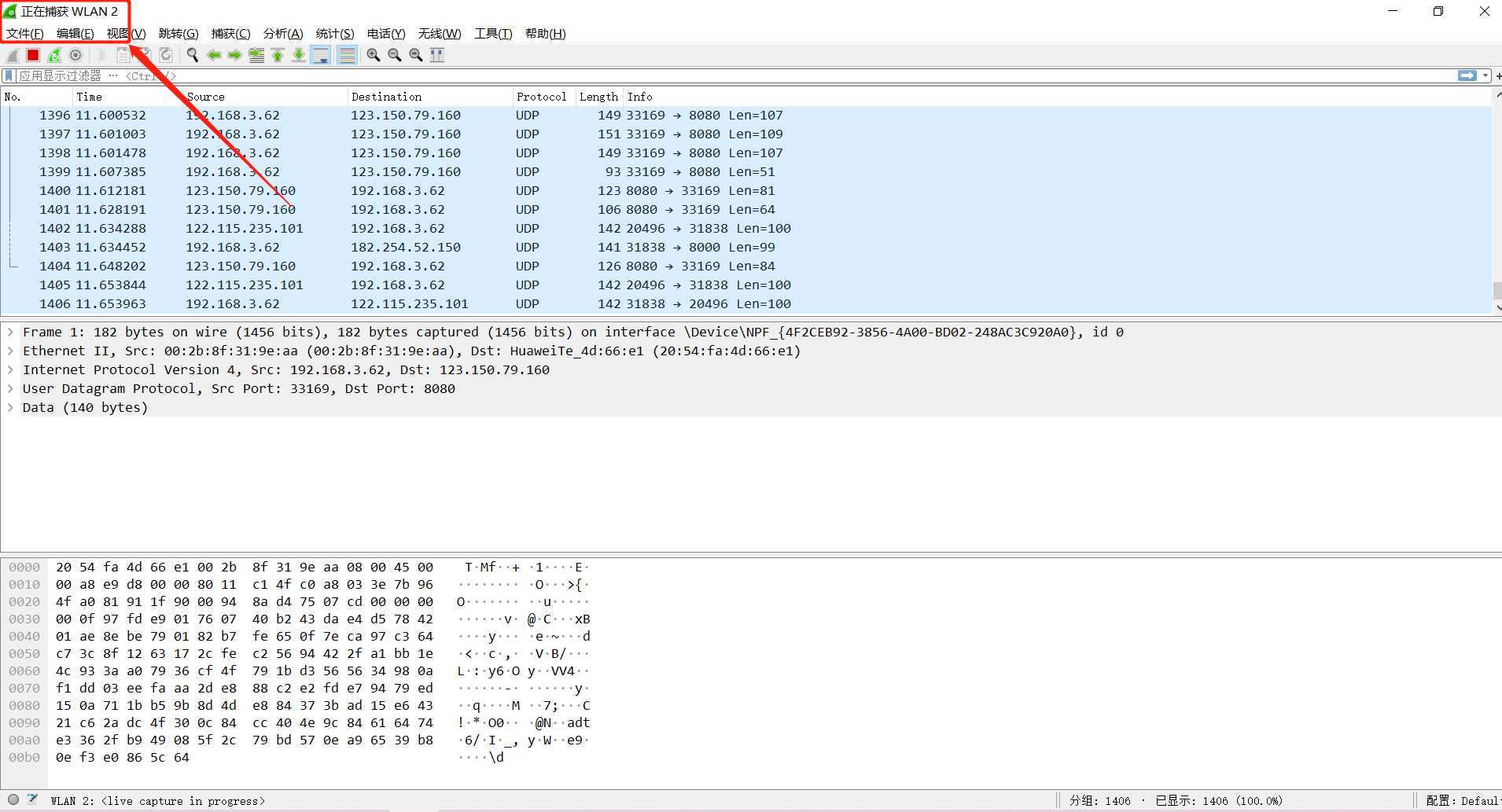1502x812 pixels.
Task: Sort by the Info column header
Action: coord(1057,97)
